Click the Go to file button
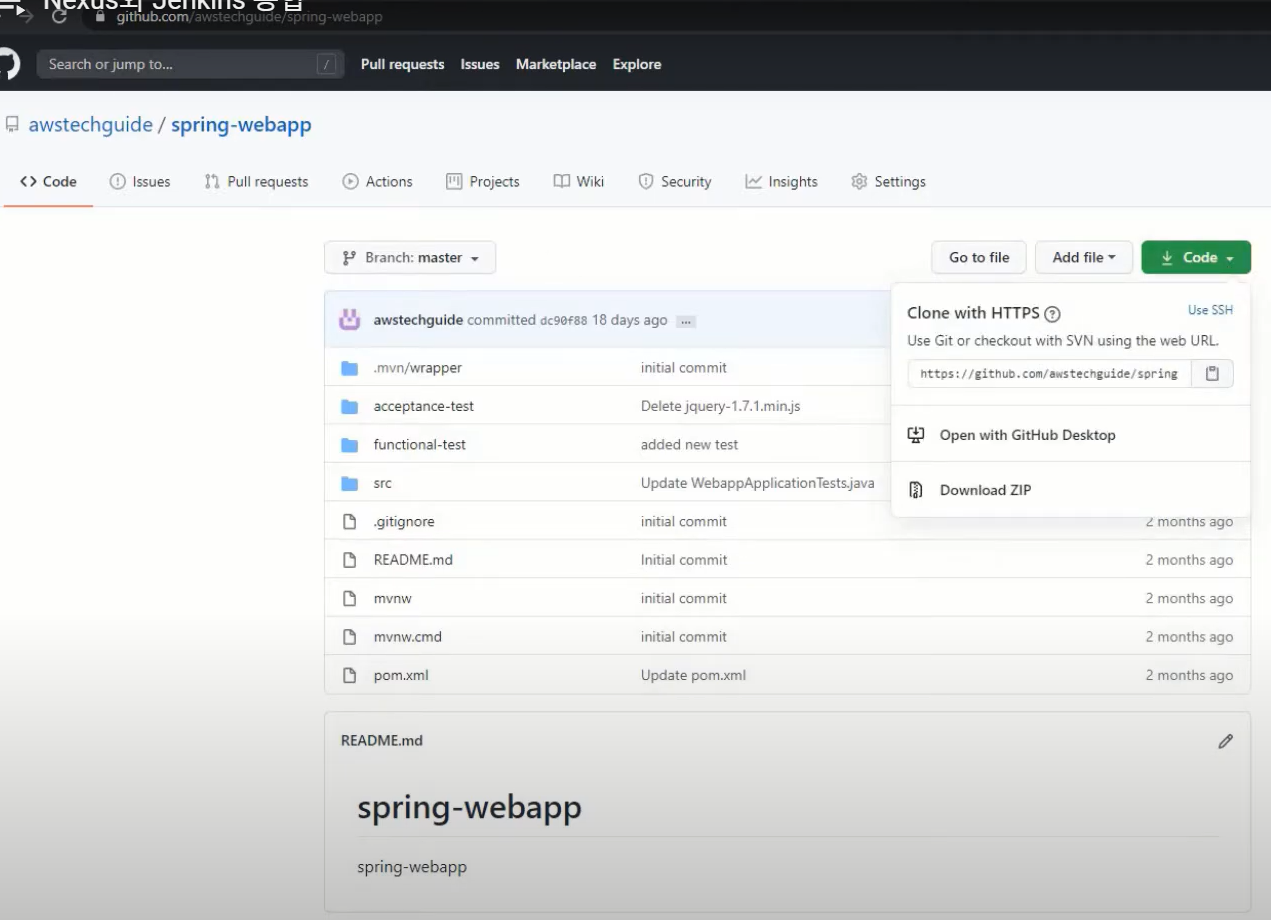 coord(979,257)
